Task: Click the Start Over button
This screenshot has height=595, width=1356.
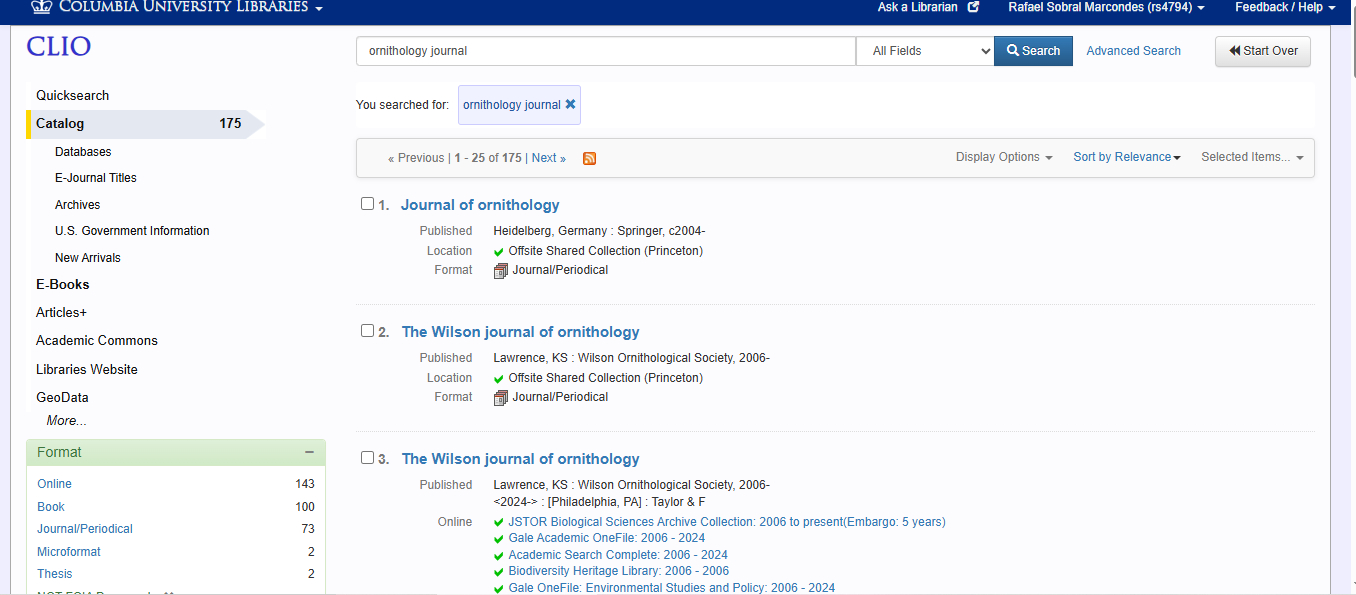Action: click(x=1262, y=51)
